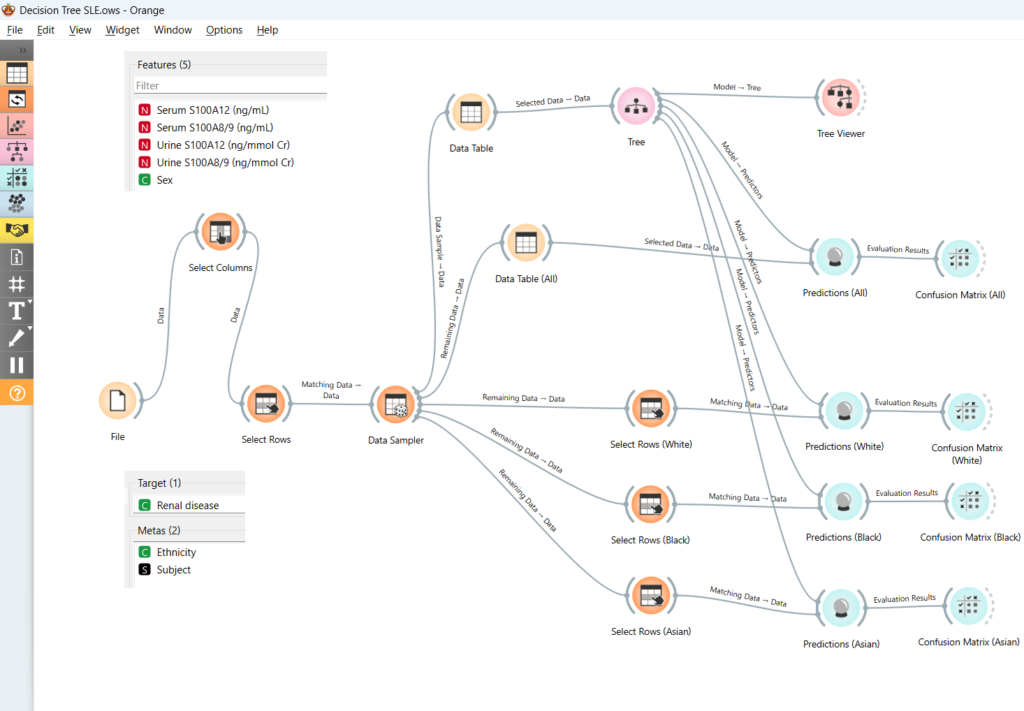This screenshot has width=1024, height=711.
Task: Open the text tool dropdown arrow
Action: pyautogui.click(x=29, y=302)
